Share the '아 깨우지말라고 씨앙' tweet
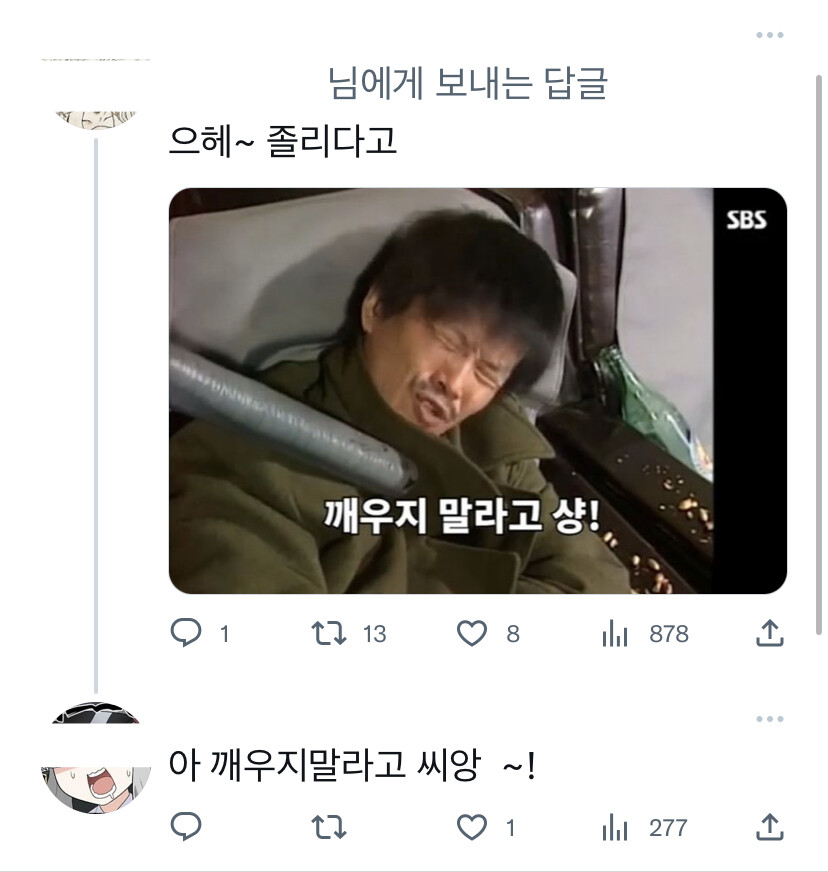Viewport: 828px width, 872px height. click(x=768, y=827)
